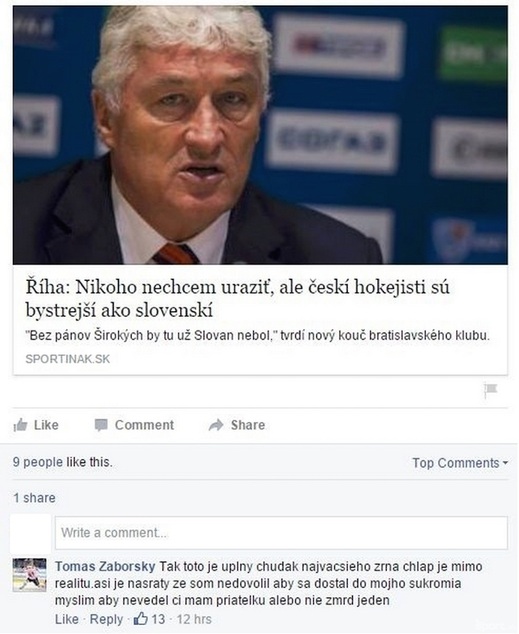The width and height of the screenshot is (519, 634).
Task: Click the Share arrow icon
Action: point(216,425)
